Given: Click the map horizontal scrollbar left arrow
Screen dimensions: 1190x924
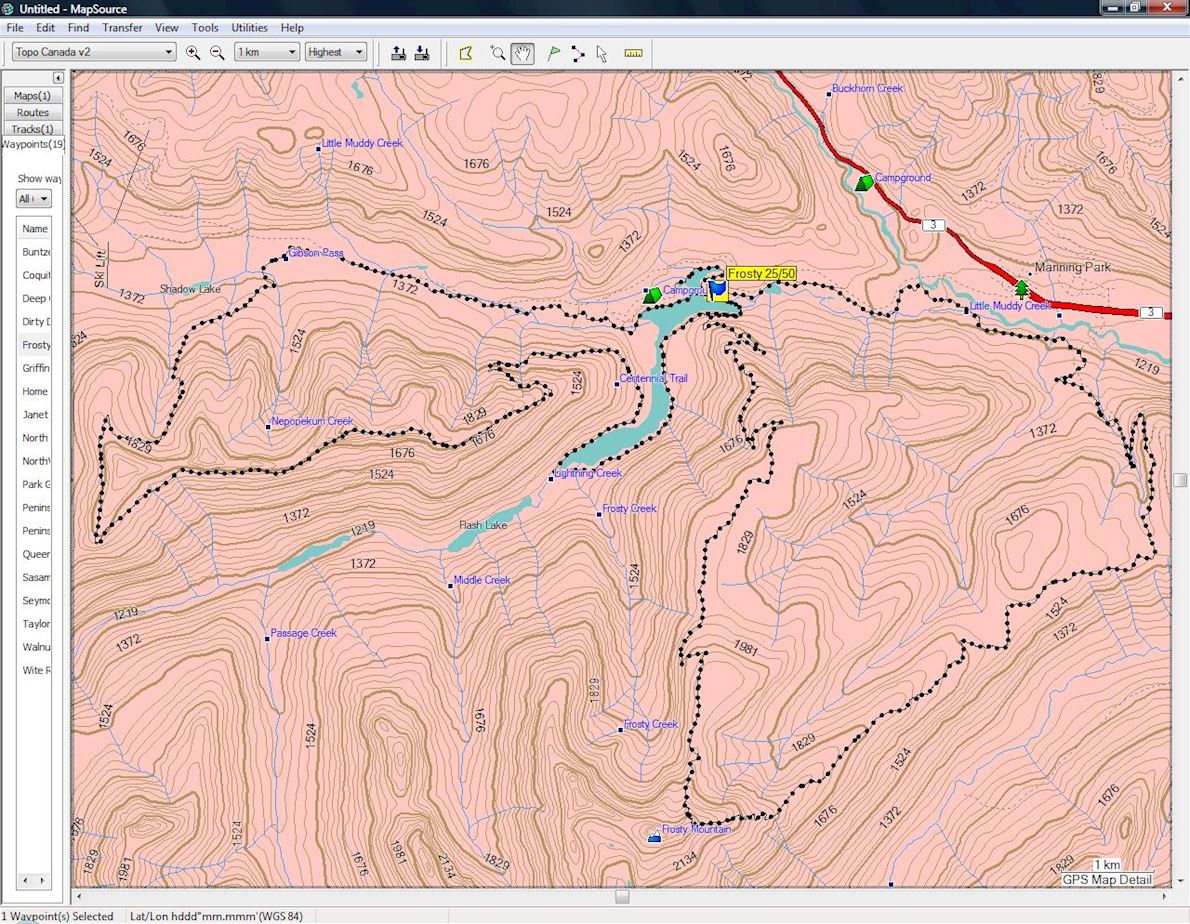Looking at the screenshot, I should (x=80, y=897).
